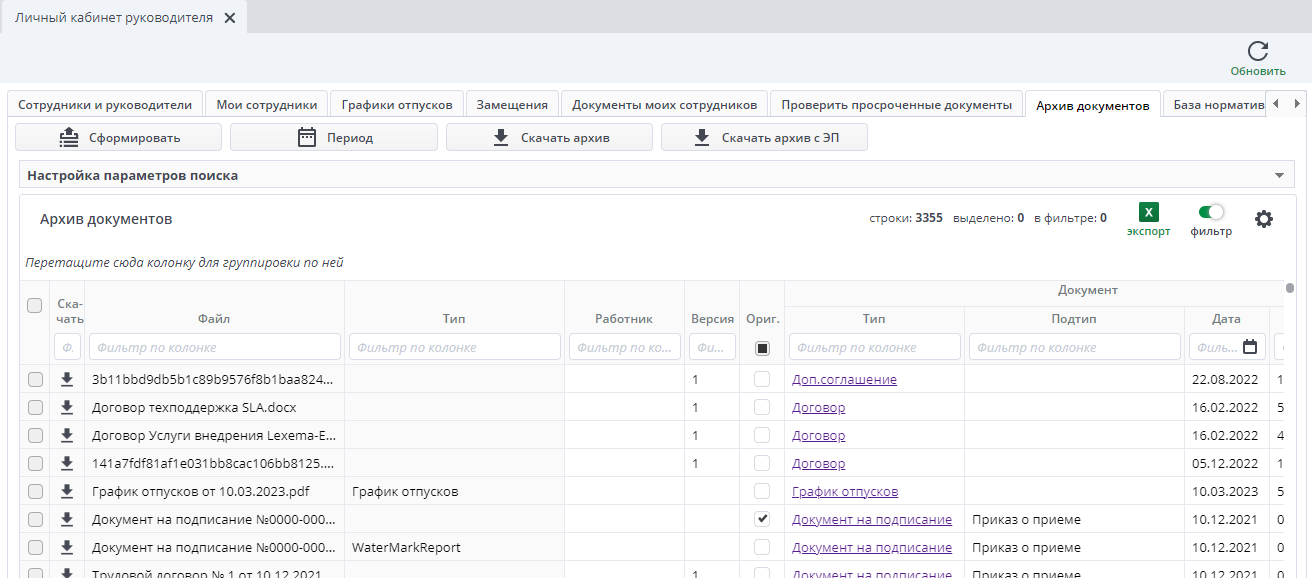Check Ориг. checkbox for WaterMarkReport row
The height and width of the screenshot is (578, 1312).
(762, 547)
